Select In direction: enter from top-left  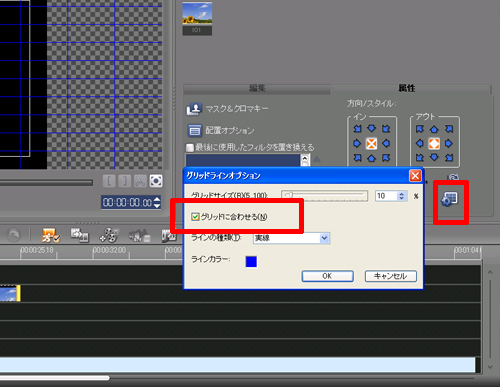pos(357,129)
